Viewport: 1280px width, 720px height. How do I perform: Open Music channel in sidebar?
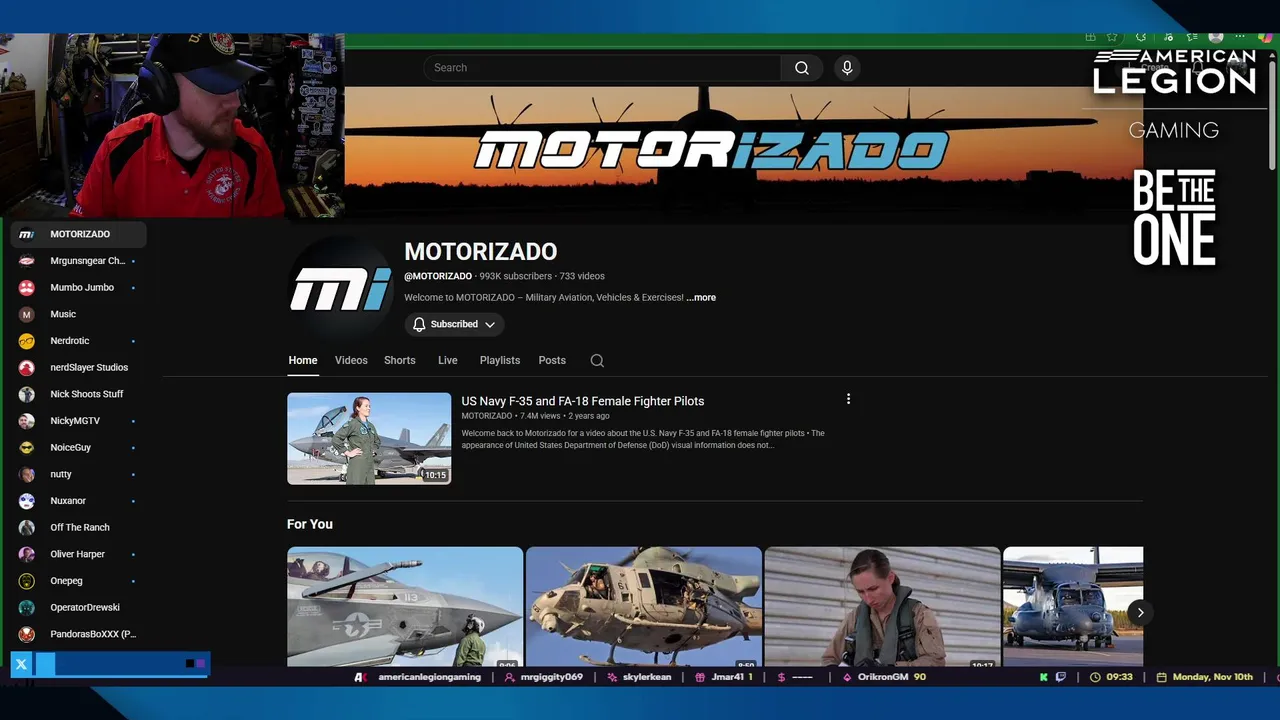pos(78,314)
